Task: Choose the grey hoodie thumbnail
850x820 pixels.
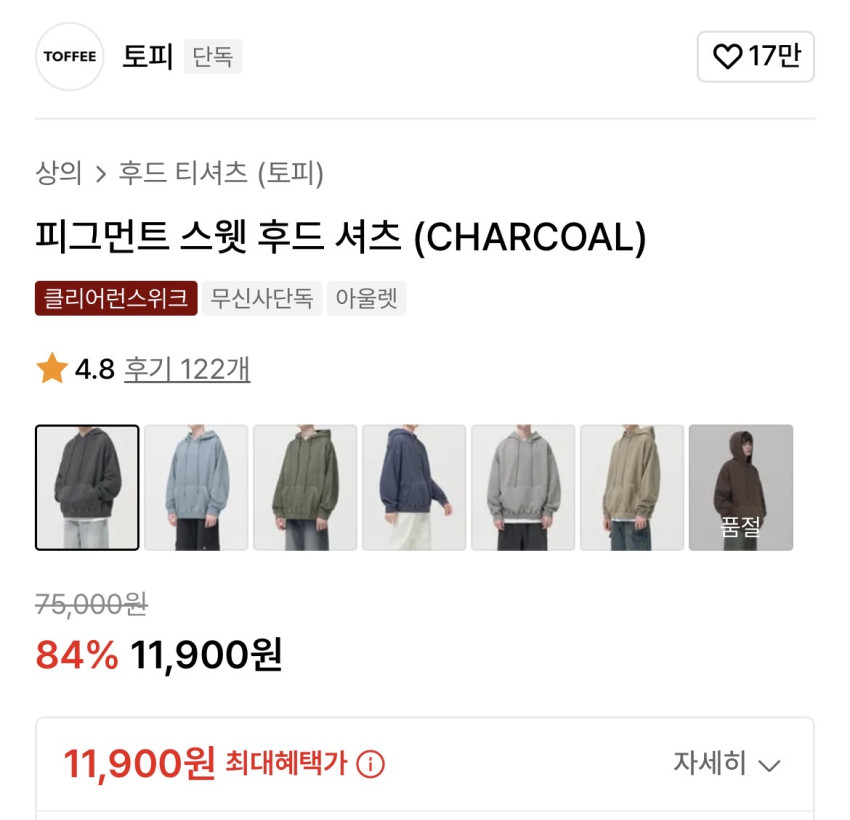Action: tap(523, 488)
